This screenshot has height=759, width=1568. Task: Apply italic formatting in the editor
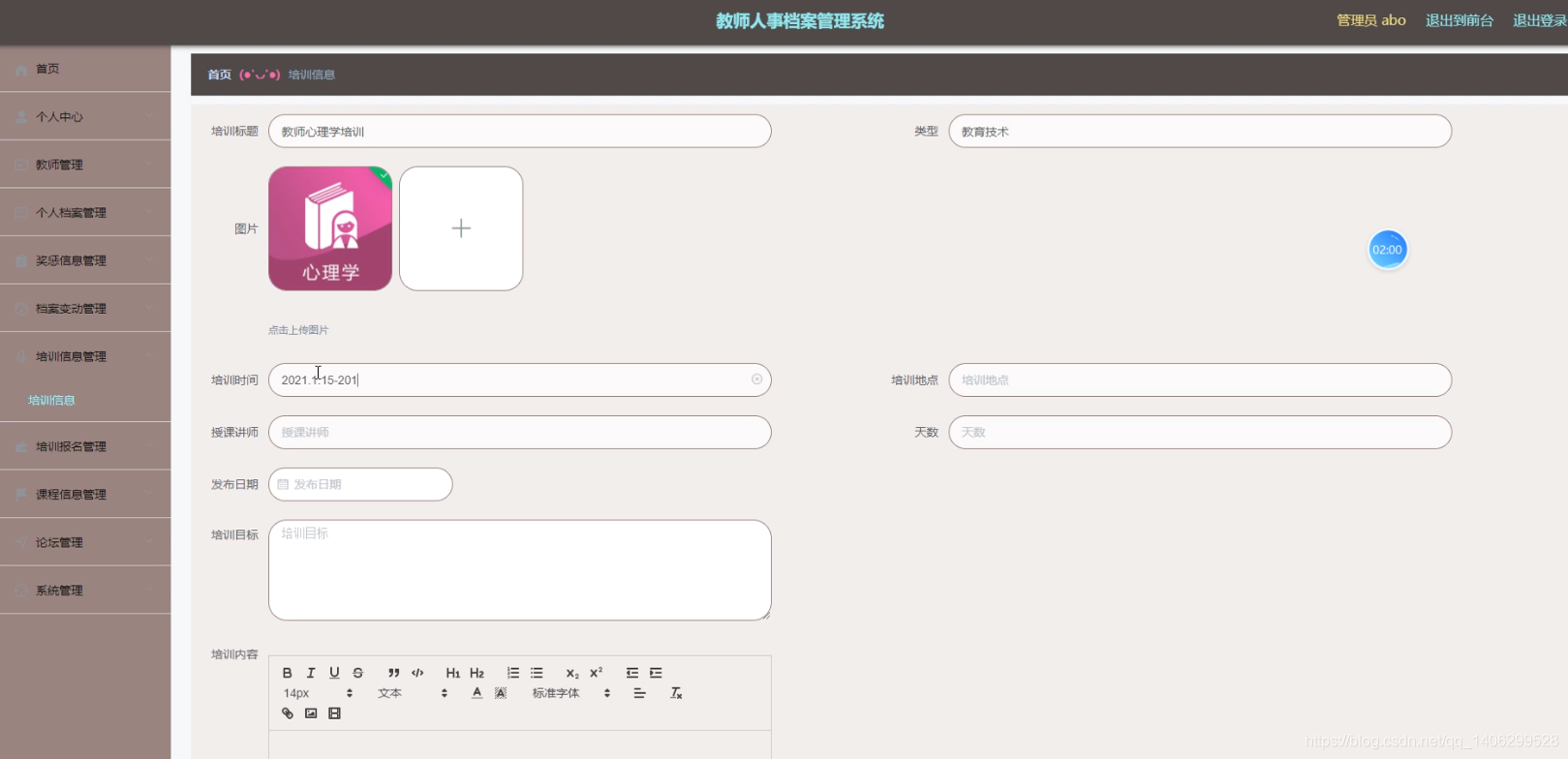pyautogui.click(x=311, y=673)
